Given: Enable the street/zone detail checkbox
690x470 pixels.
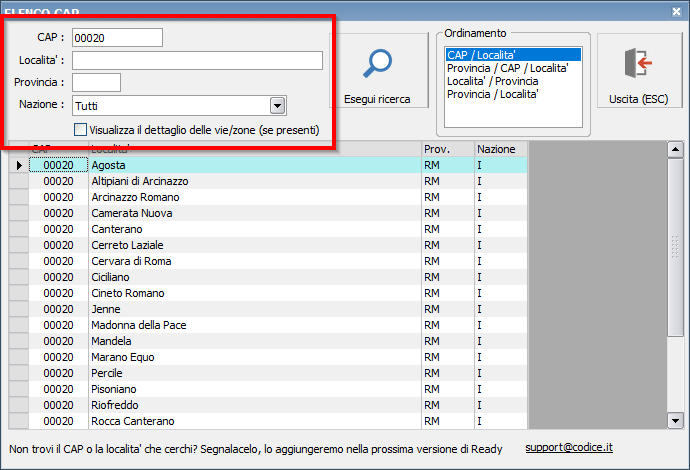Looking at the screenshot, I should [81, 130].
